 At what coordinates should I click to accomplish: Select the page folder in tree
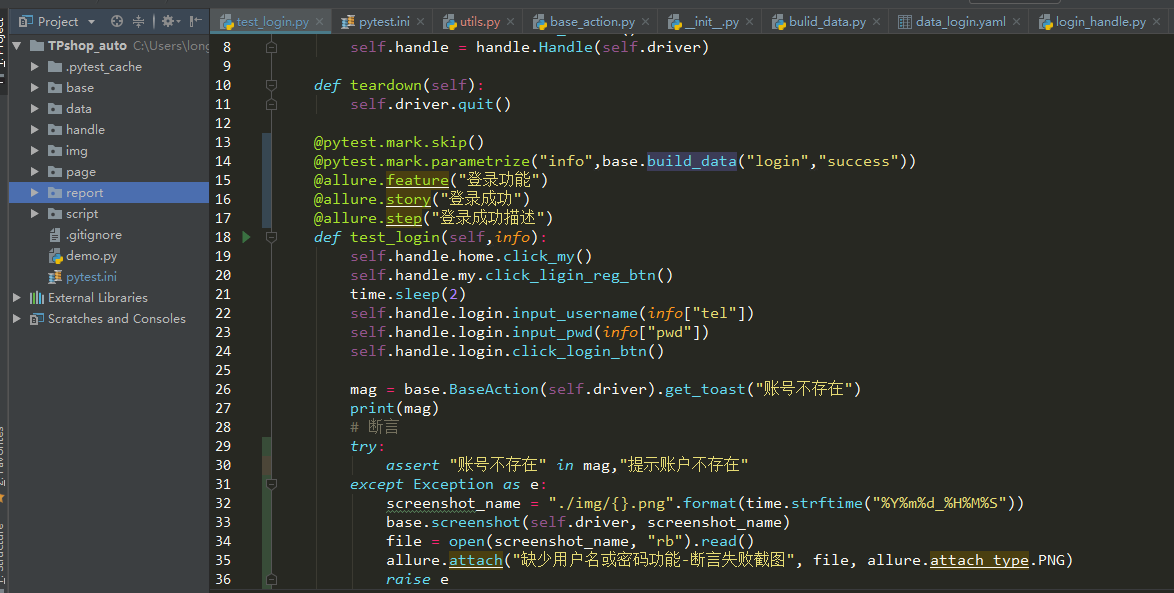81,171
